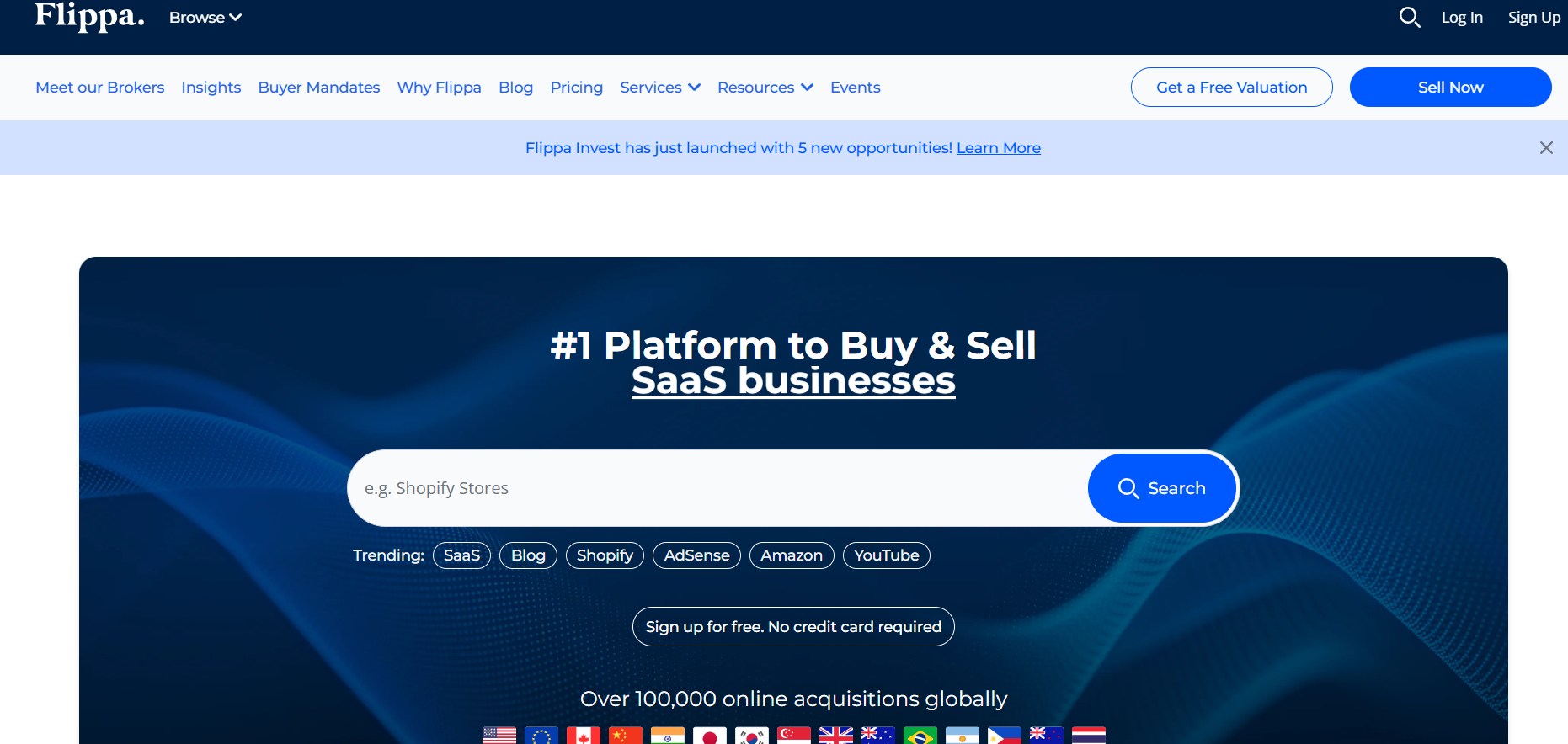
Task: Click the Log In link
Action: (x=1462, y=18)
